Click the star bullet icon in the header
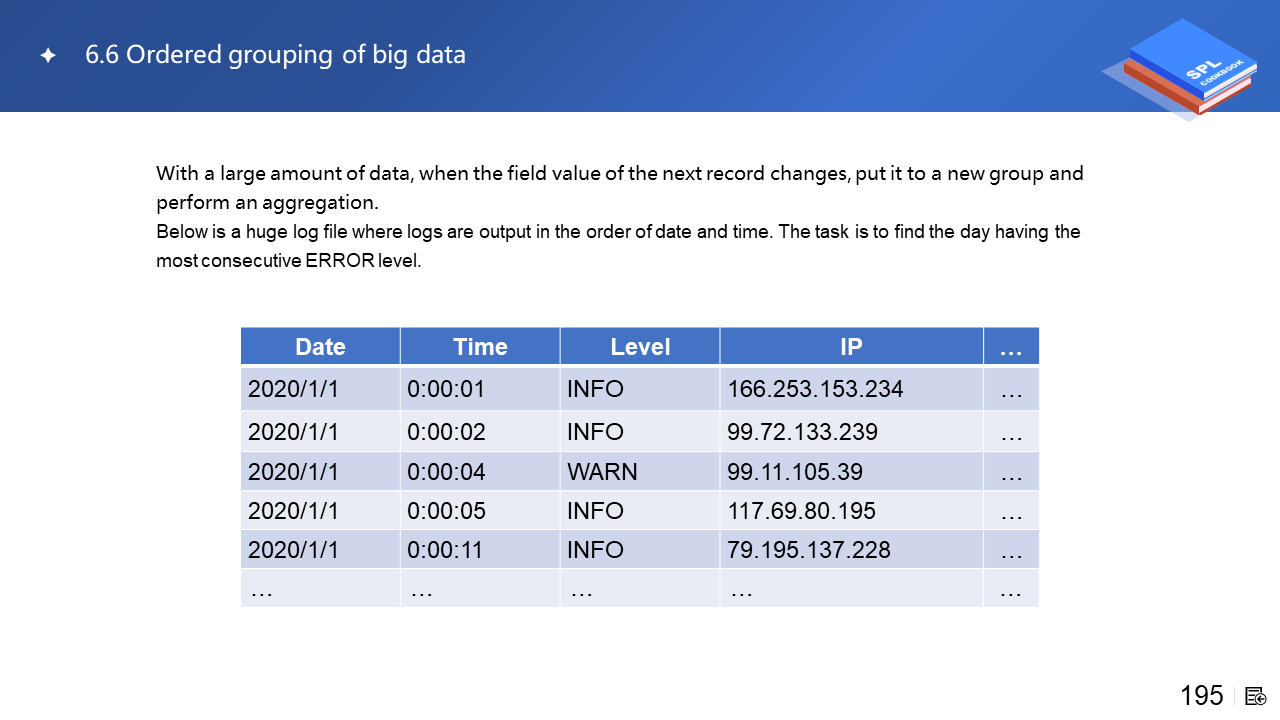This screenshot has height=720, width=1280. [x=48, y=56]
